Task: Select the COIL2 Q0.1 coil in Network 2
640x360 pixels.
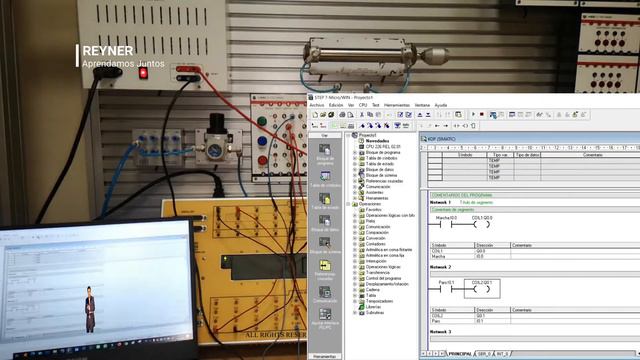Action: coord(482,289)
